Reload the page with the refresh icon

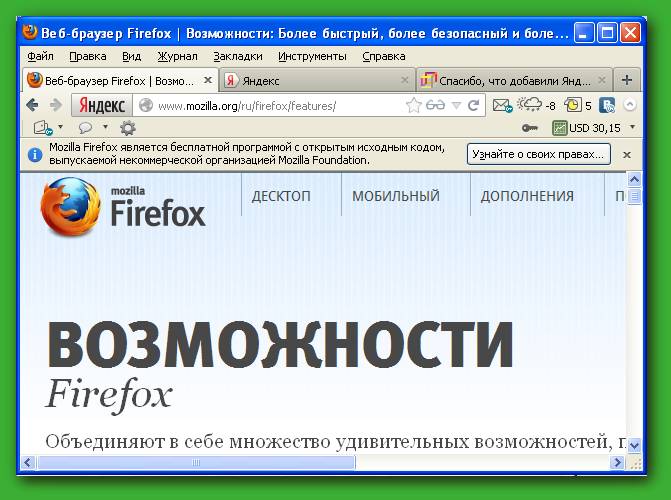coord(473,105)
